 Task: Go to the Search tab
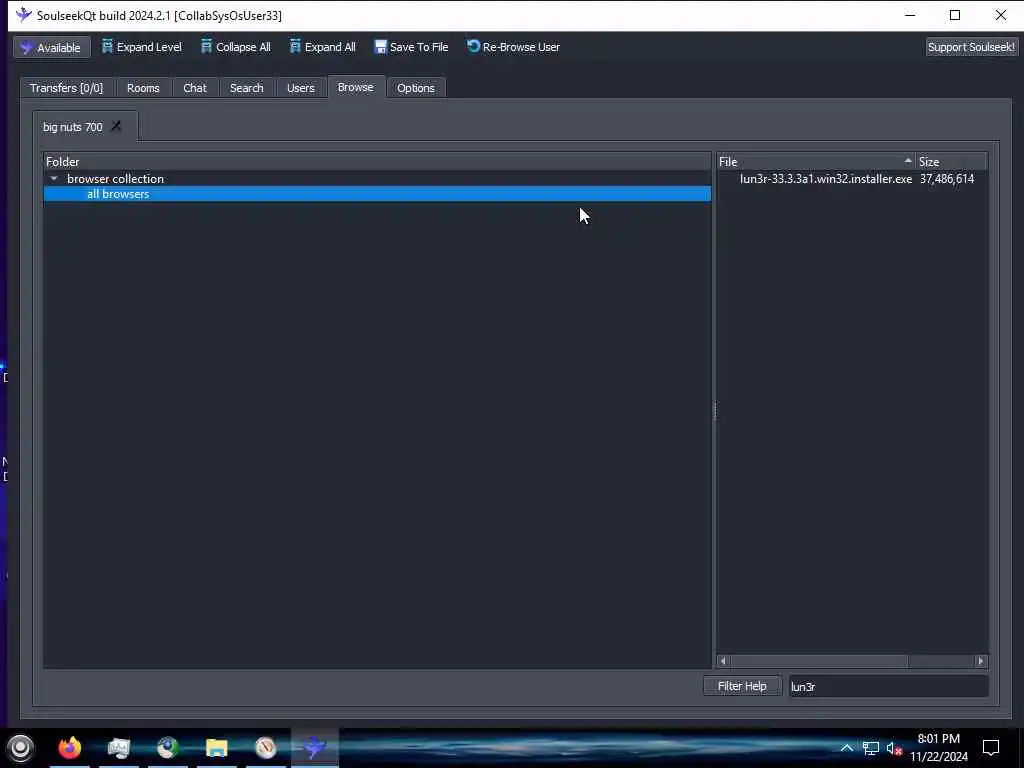[x=246, y=88]
